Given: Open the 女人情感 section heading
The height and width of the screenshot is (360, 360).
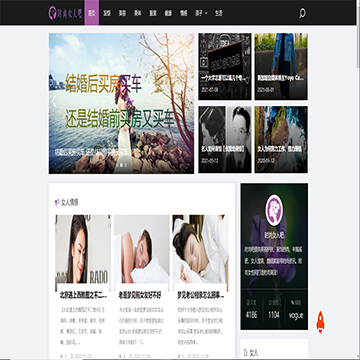Looking at the screenshot, I should (70, 202).
